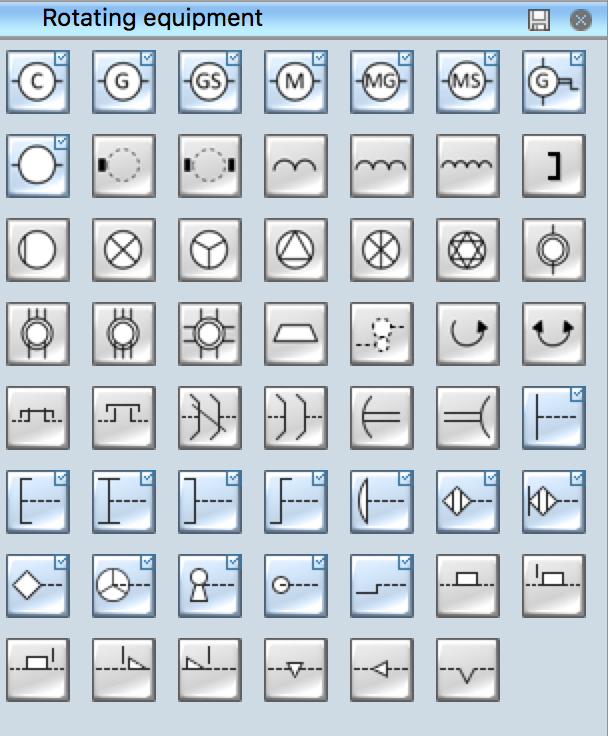This screenshot has width=608, height=736.
Task: Select the MG motor-generator symbol
Action: 382,82
